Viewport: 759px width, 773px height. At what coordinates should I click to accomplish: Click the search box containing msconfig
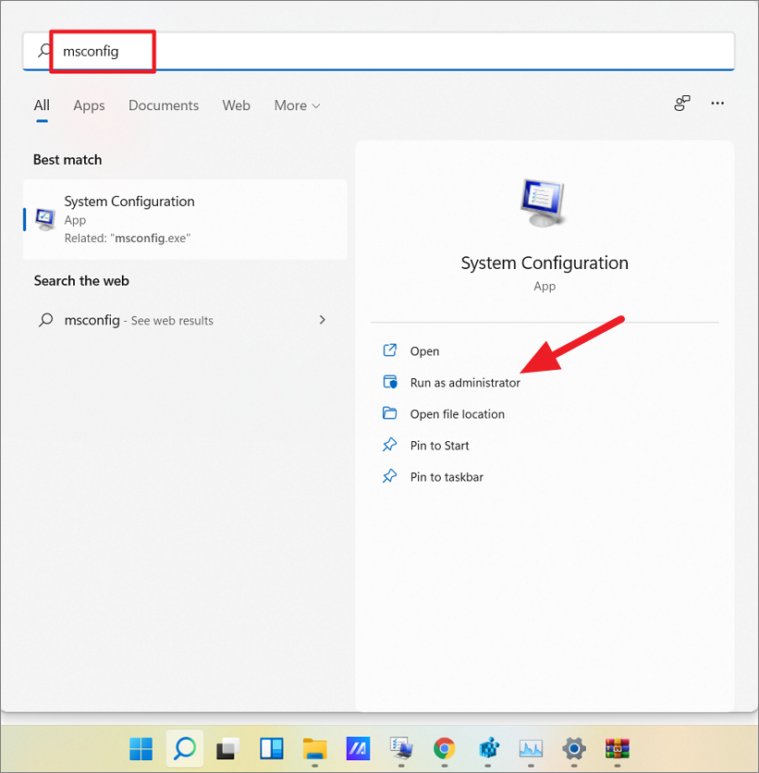click(379, 51)
